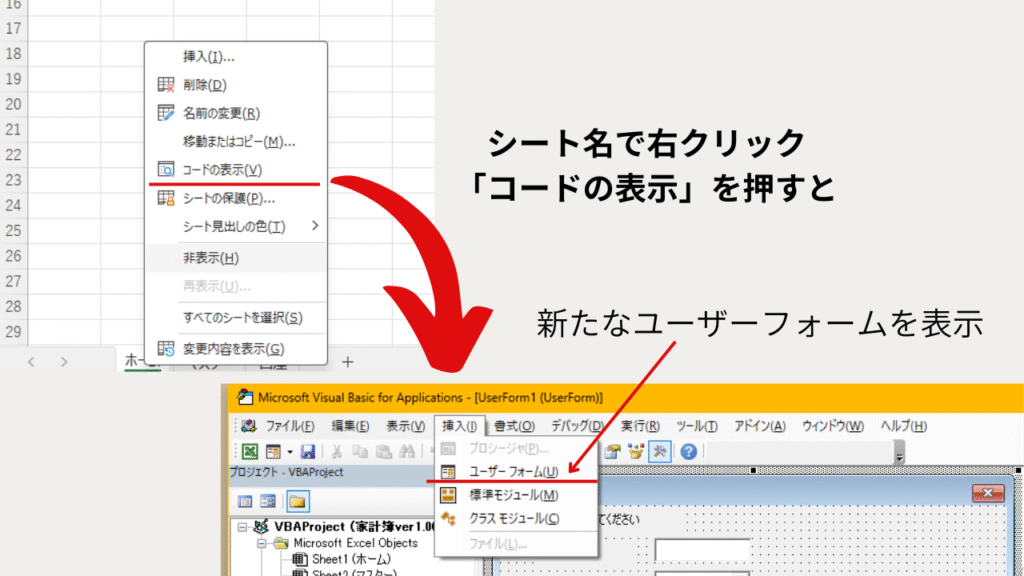Screen dimensions: 1024x576
Task: Open the デバッグ(D) menu
Action: point(577,426)
